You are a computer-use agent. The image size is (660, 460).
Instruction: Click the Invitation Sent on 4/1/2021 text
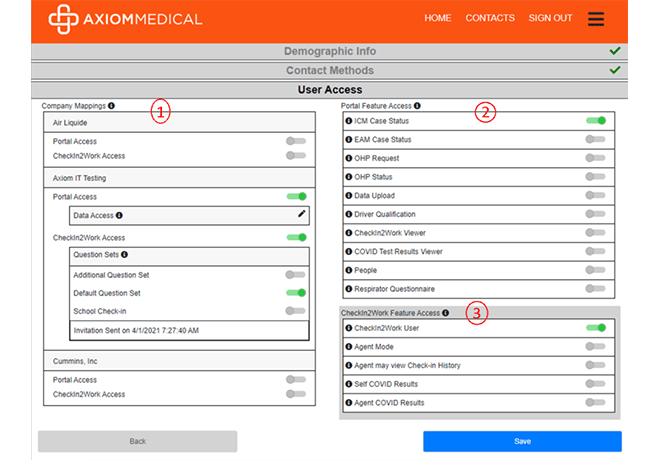tap(136, 331)
